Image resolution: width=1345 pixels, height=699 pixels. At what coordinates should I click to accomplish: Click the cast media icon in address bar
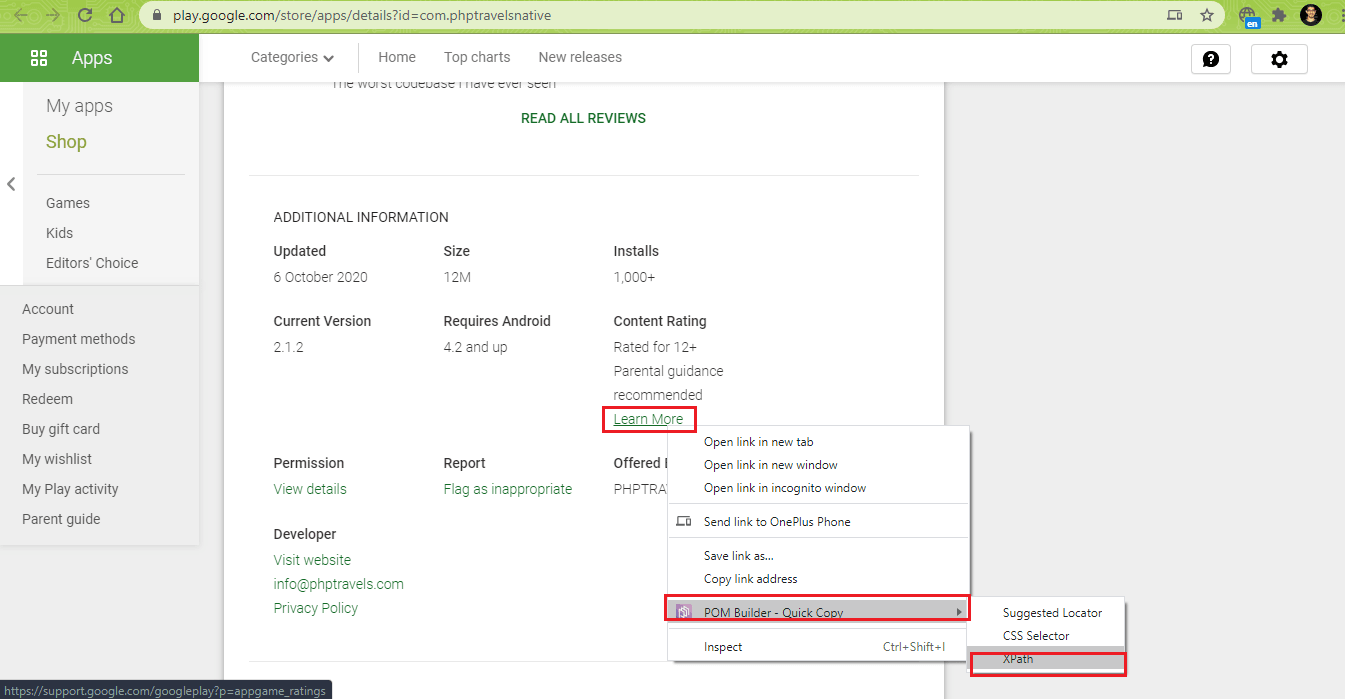(1175, 15)
